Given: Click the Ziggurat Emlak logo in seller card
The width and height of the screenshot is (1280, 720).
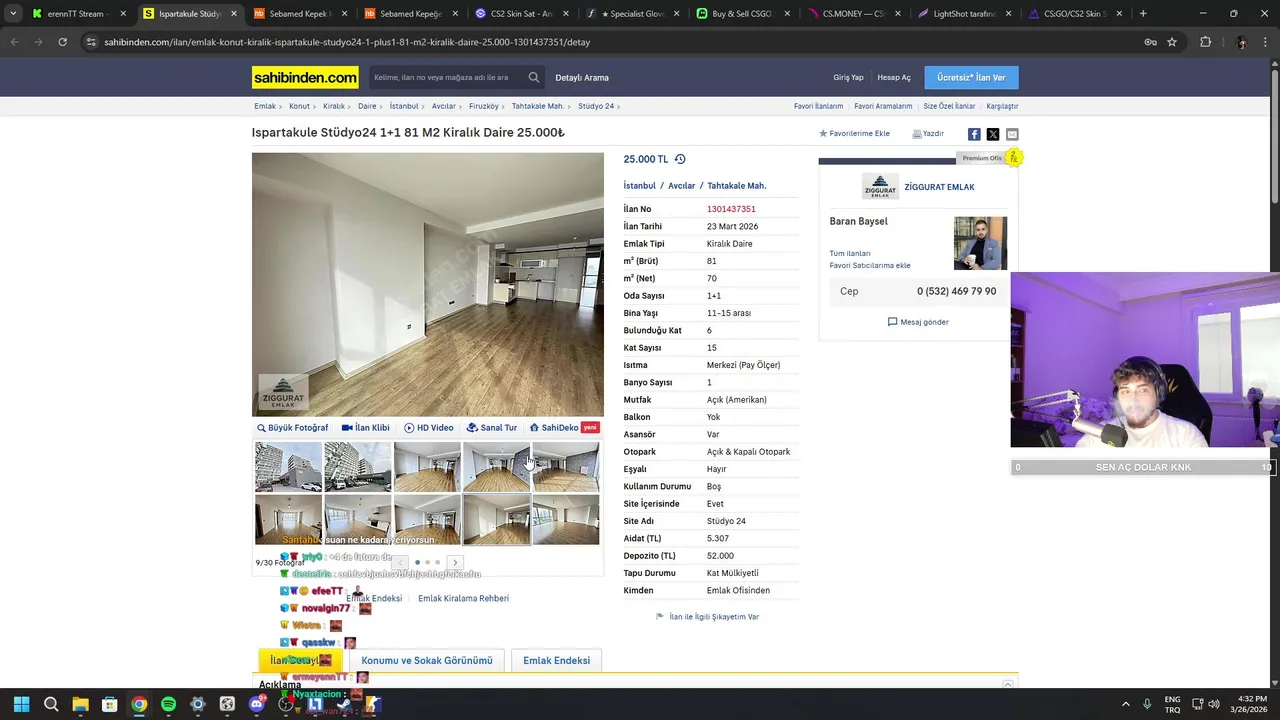Looking at the screenshot, I should point(880,187).
